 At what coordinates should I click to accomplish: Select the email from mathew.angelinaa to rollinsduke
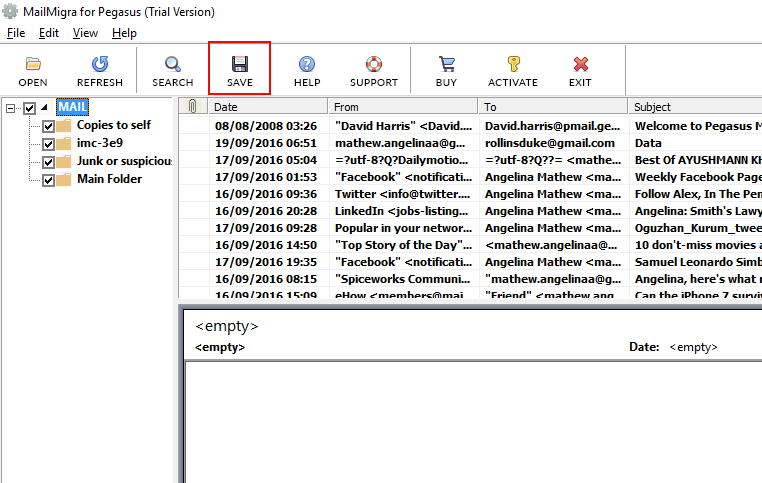(x=470, y=143)
